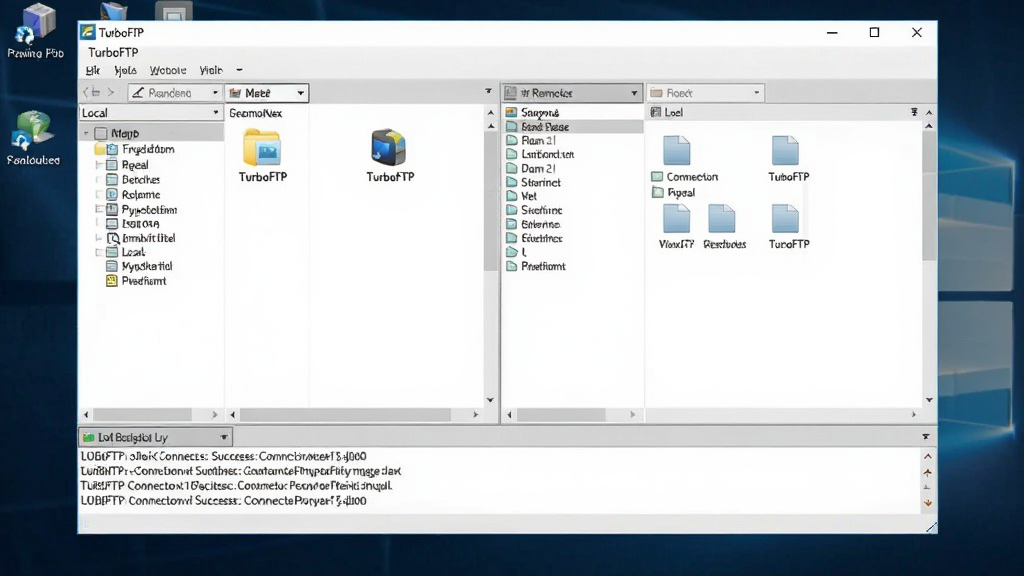Open the Remoter dropdown
1024x576 pixels.
[571, 93]
